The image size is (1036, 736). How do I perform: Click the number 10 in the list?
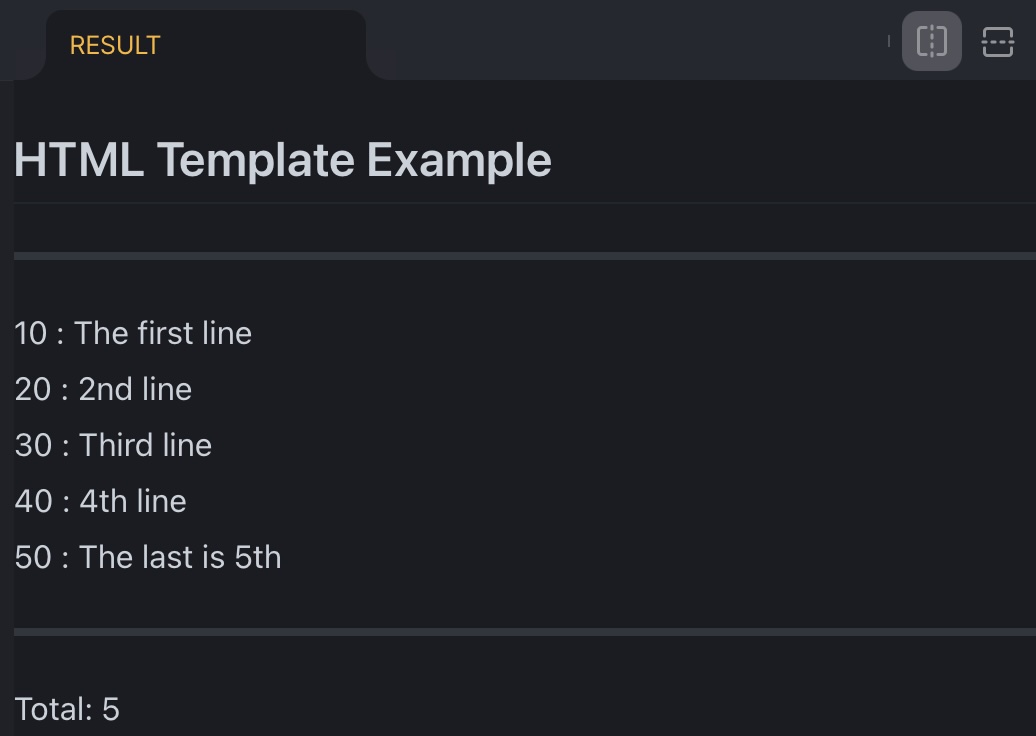[31, 333]
